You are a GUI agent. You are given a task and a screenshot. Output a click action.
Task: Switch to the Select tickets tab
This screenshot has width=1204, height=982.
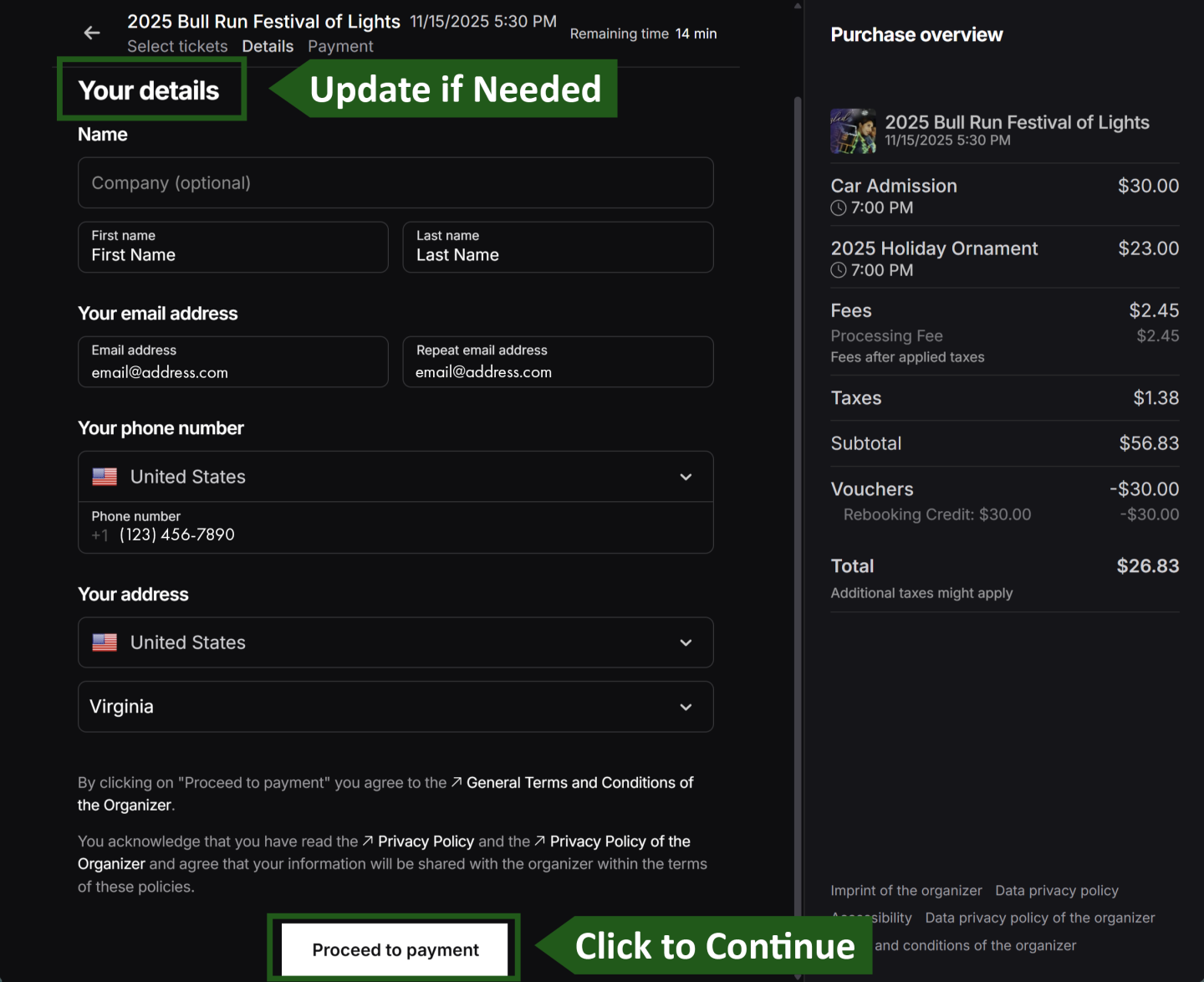(177, 46)
